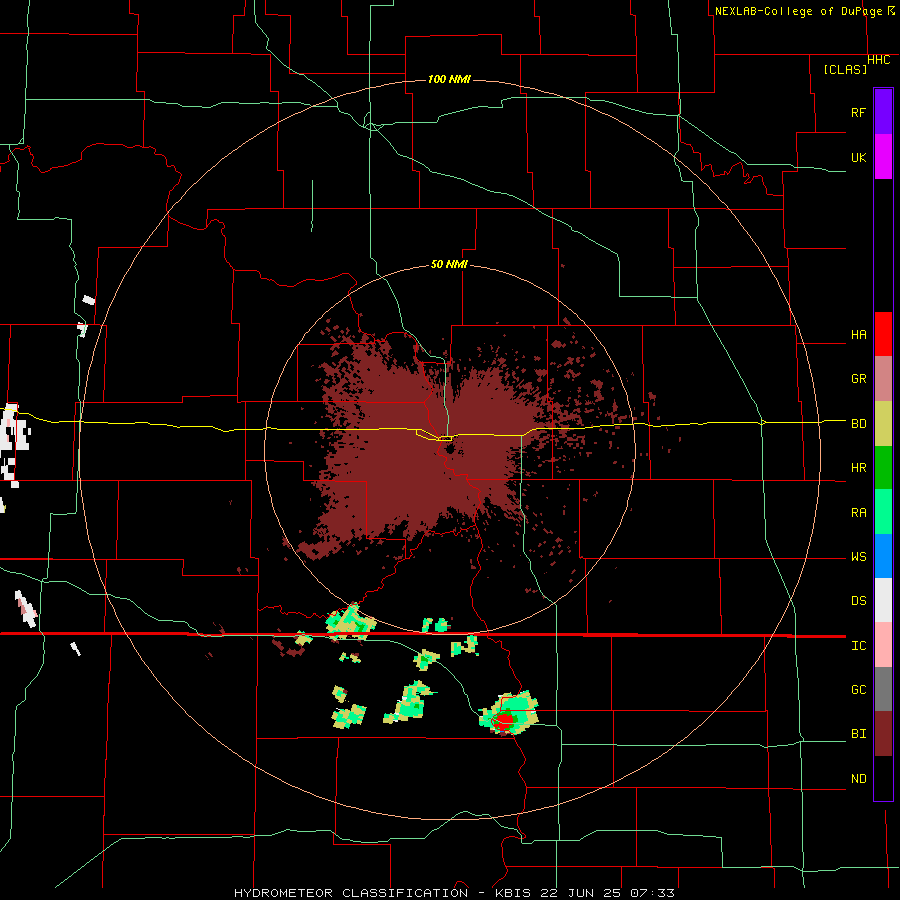Click the blue WS wet snow swatch
900x900 pixels.
point(883,556)
